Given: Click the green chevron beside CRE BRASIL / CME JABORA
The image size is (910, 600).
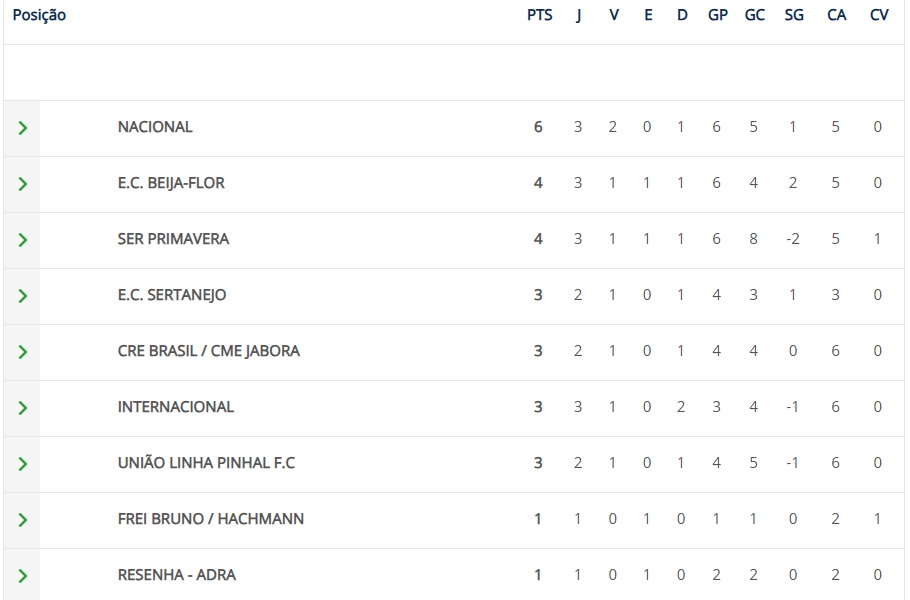Looking at the screenshot, I should (x=23, y=352).
